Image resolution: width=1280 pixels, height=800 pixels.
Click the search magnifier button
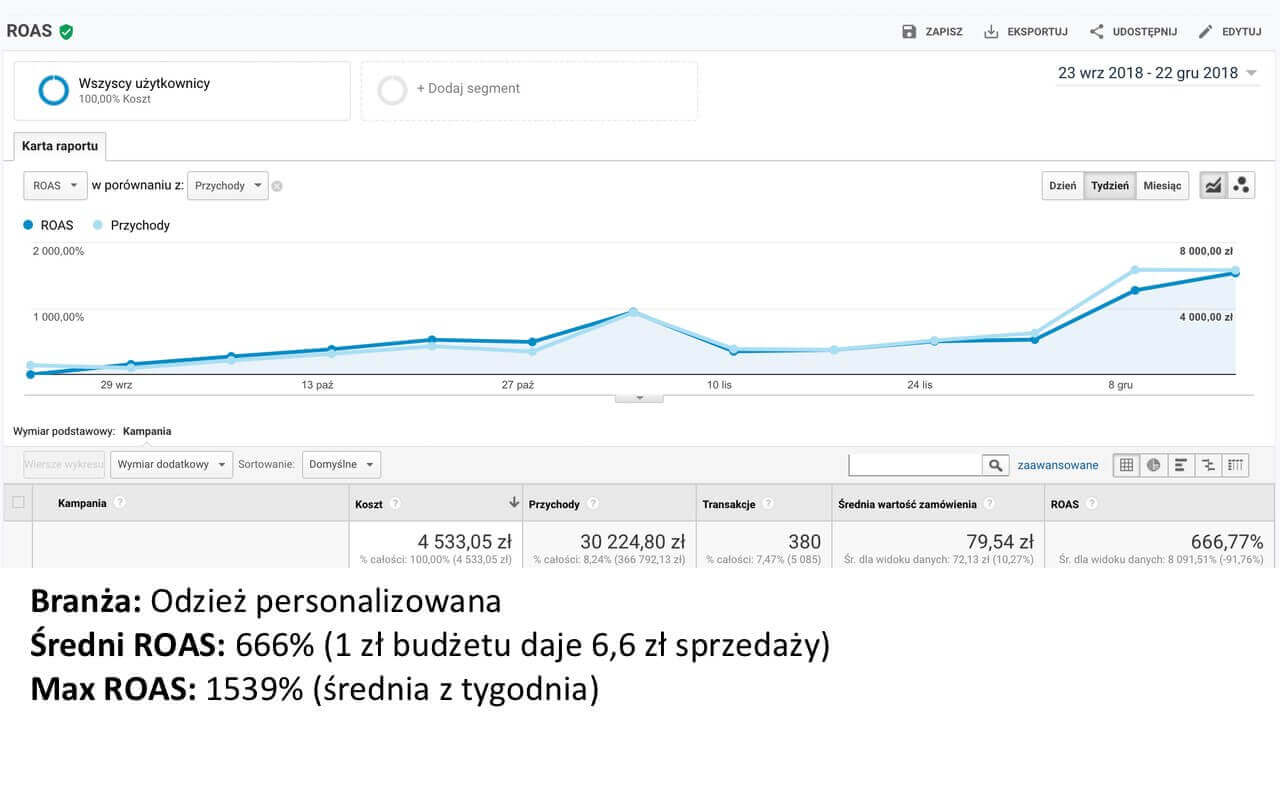(x=995, y=465)
